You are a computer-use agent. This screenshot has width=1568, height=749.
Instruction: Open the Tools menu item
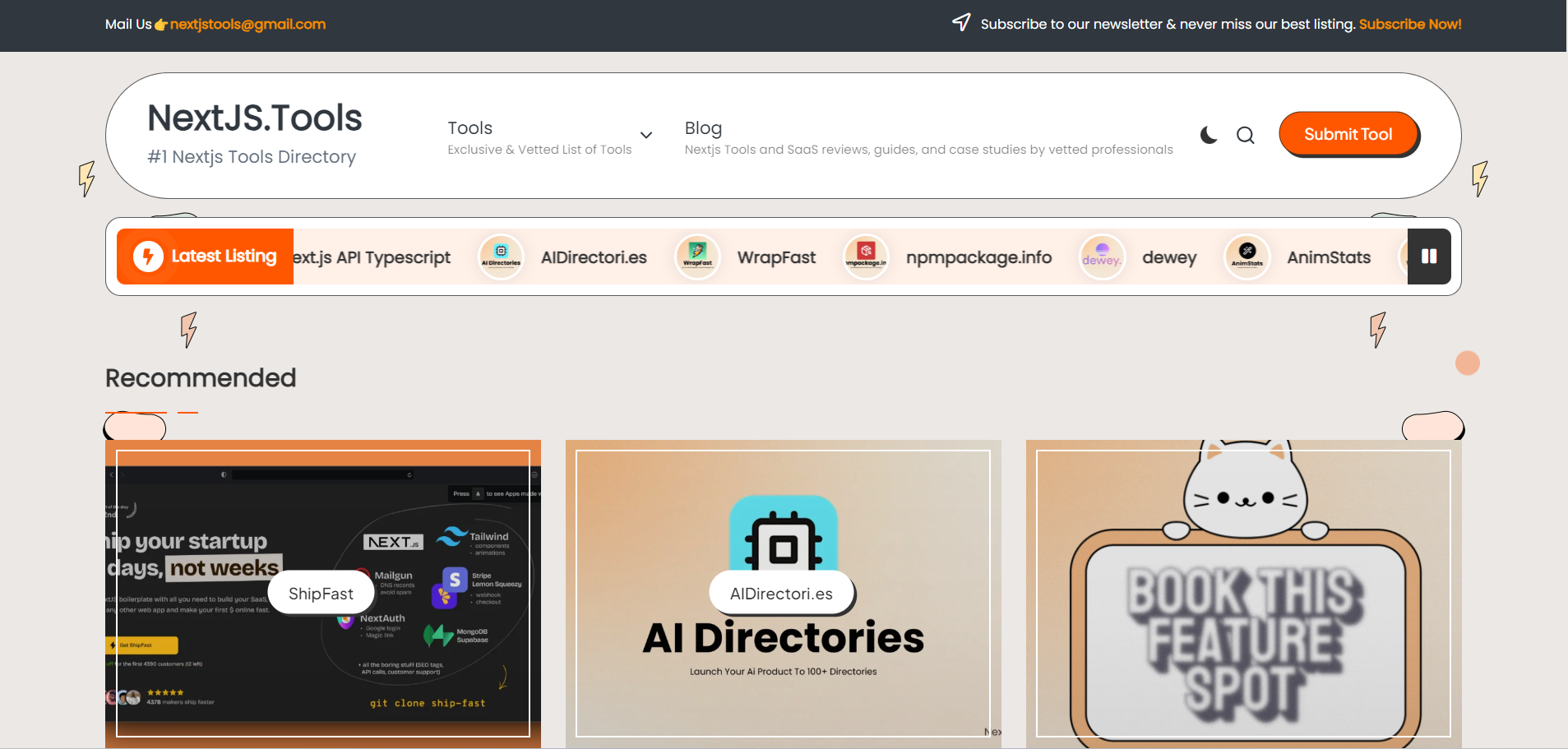point(469,128)
